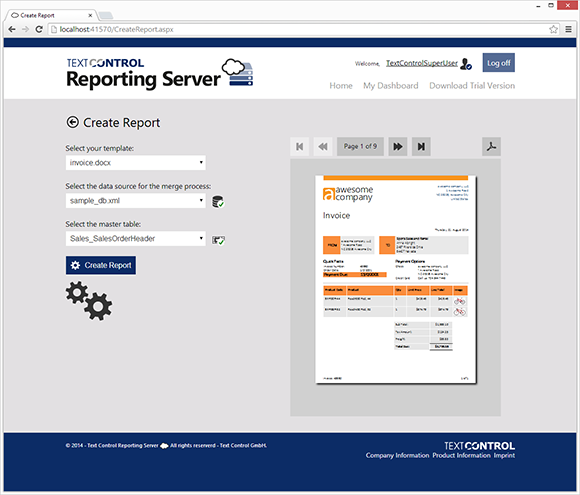Screen dimensions: 580x495
Task: Click the browser forward arrow
Action: [x=25, y=29]
